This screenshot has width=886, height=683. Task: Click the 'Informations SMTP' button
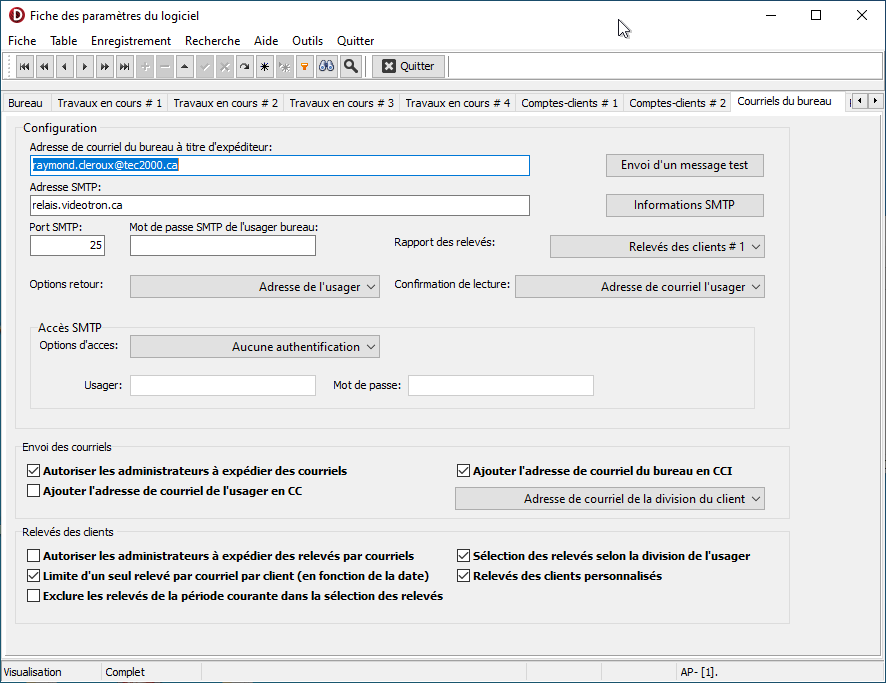pos(684,205)
